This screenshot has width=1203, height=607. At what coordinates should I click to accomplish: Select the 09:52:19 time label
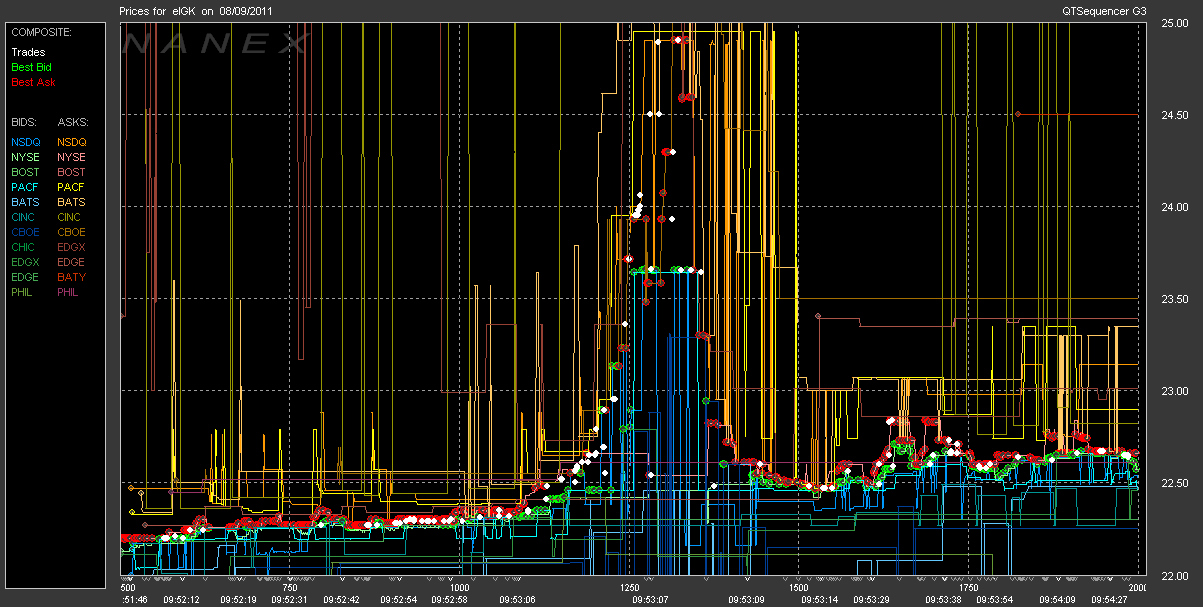click(237, 600)
